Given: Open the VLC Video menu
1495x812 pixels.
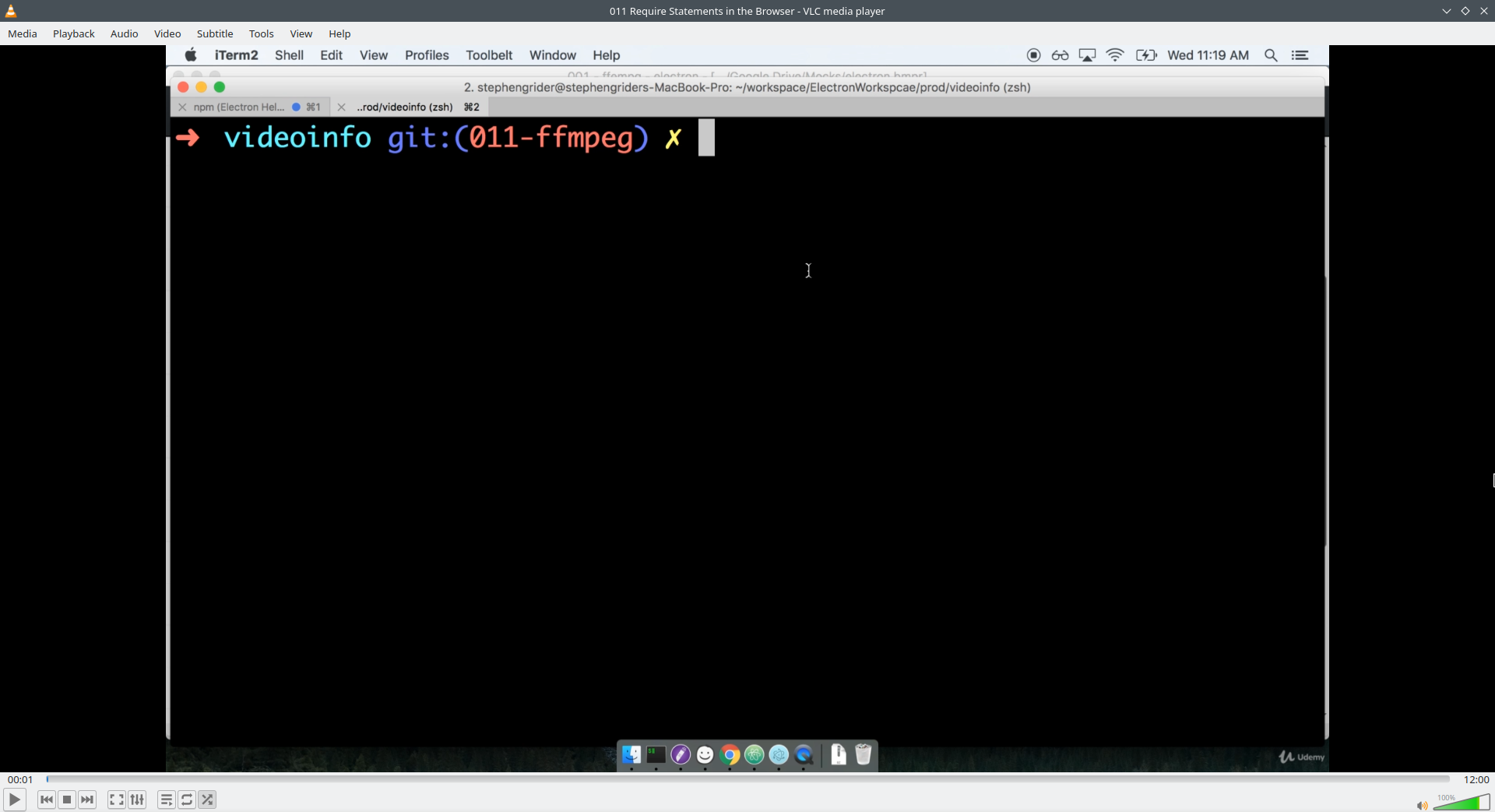Looking at the screenshot, I should tap(167, 33).
